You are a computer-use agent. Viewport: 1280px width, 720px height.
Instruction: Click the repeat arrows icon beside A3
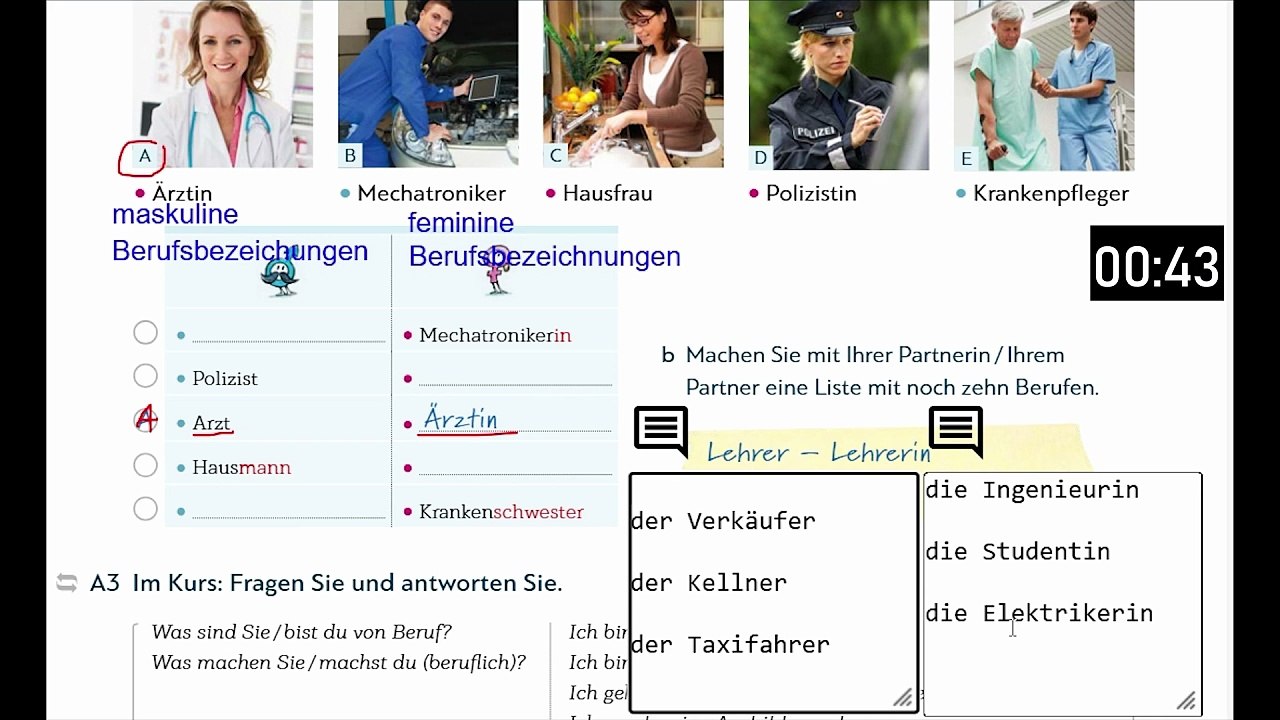[x=67, y=582]
